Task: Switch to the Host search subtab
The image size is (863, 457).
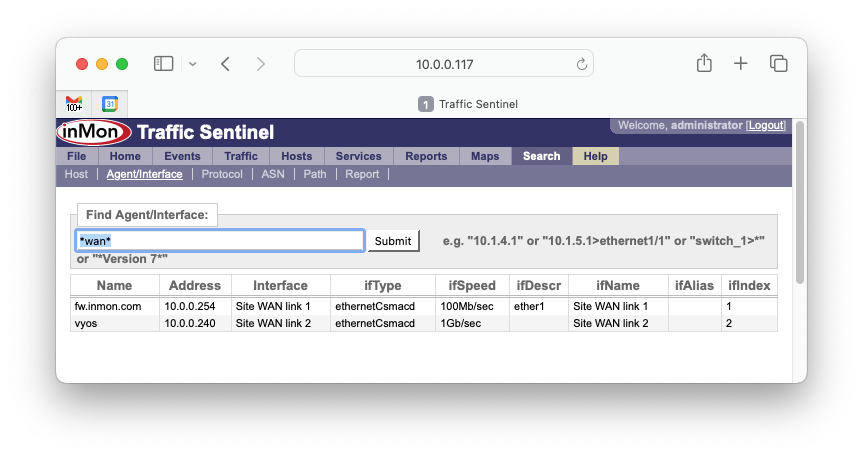Action: (76, 175)
